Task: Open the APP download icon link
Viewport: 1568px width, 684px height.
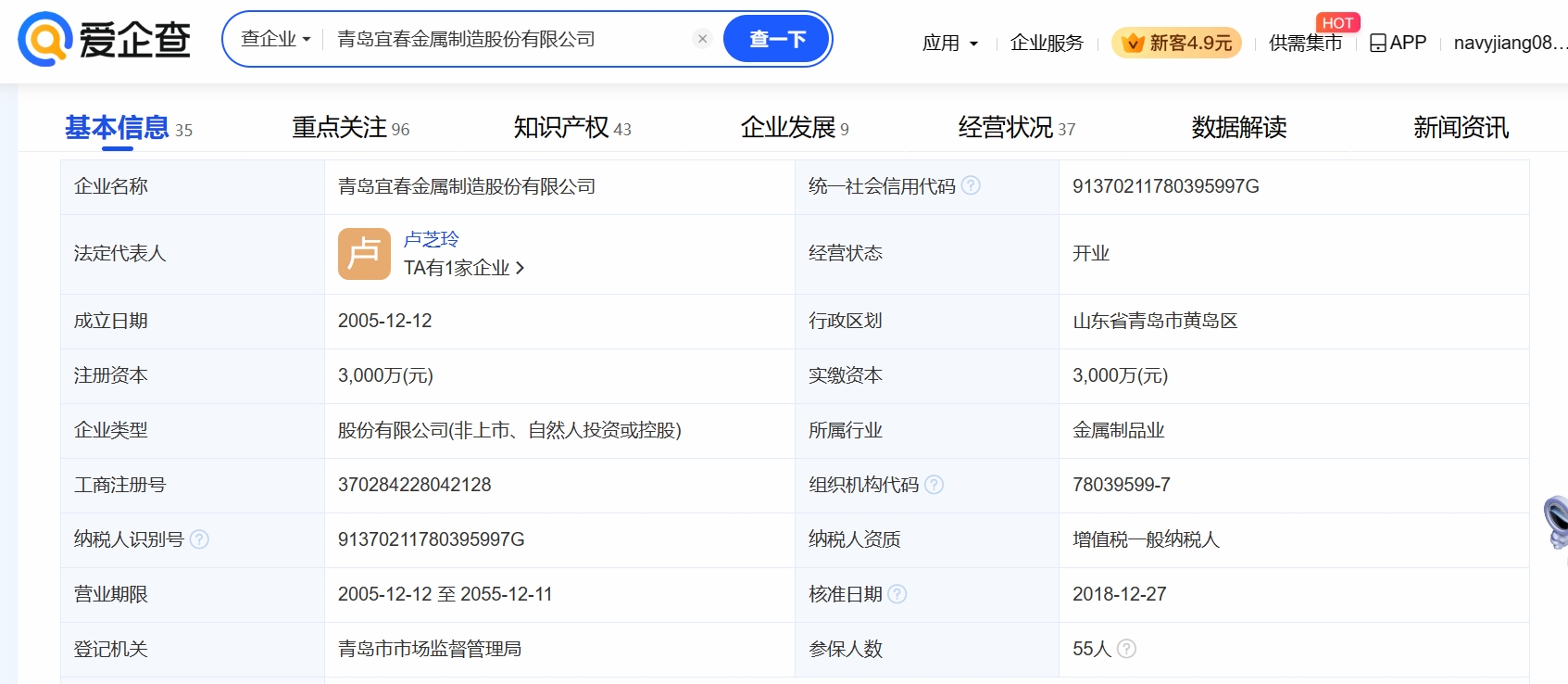Action: [x=1398, y=43]
